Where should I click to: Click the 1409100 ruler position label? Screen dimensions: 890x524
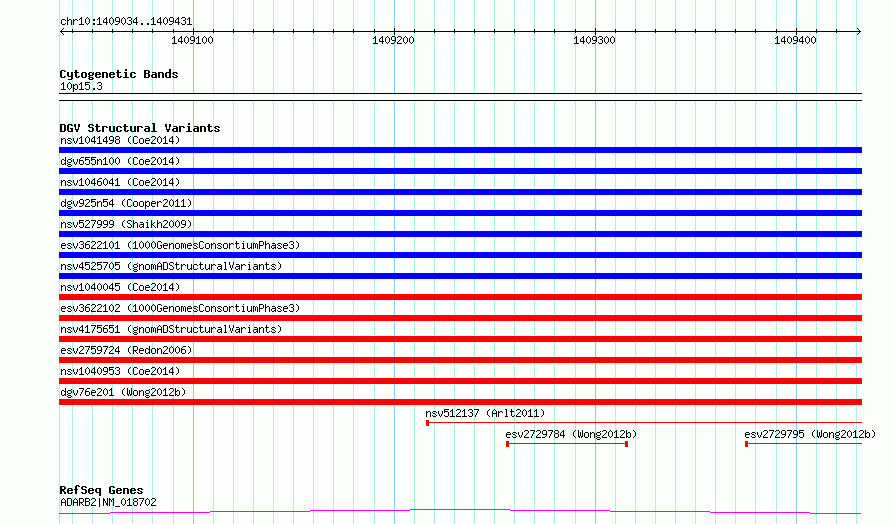[x=192, y=40]
